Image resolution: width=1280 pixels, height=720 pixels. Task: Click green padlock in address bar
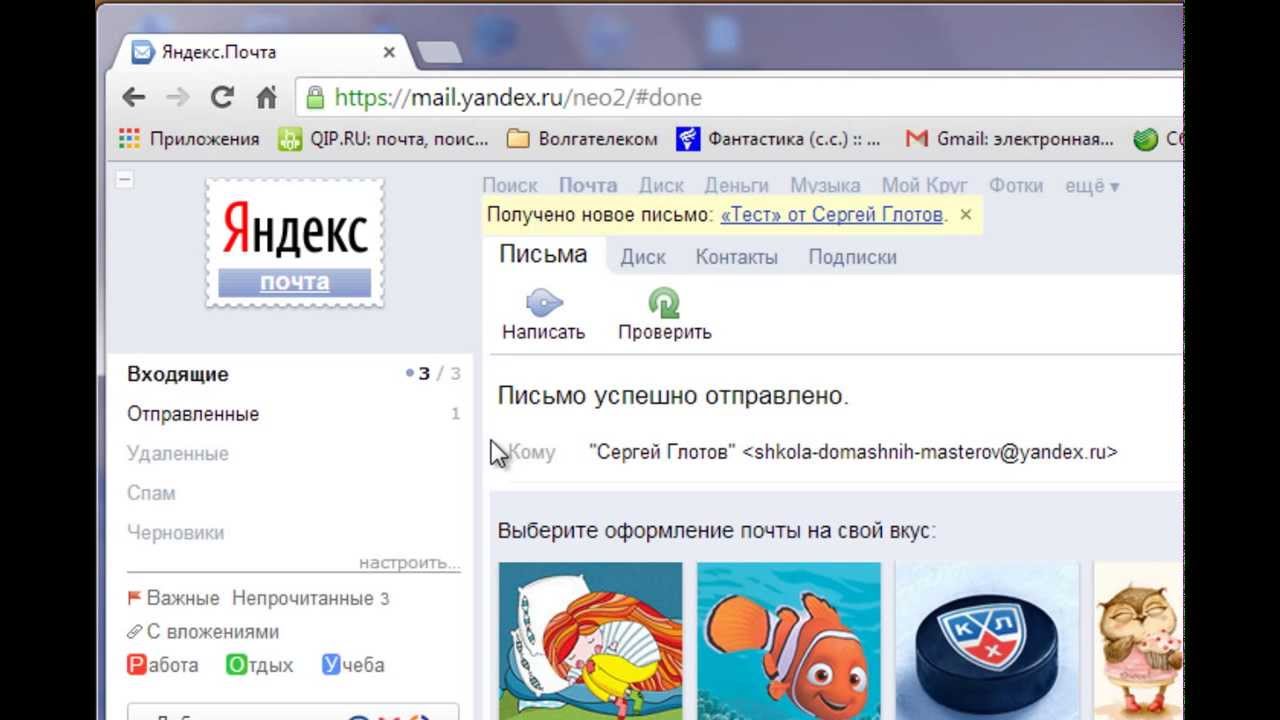coord(315,97)
